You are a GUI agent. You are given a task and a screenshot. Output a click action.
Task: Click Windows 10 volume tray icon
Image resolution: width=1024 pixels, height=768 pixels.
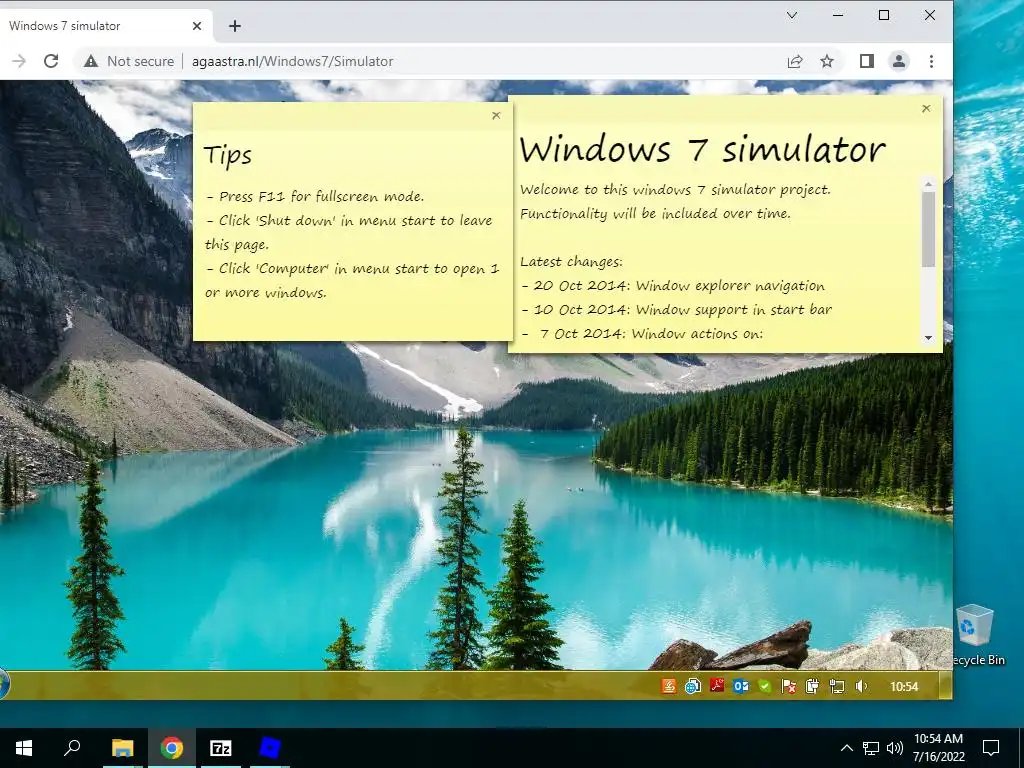click(x=895, y=748)
